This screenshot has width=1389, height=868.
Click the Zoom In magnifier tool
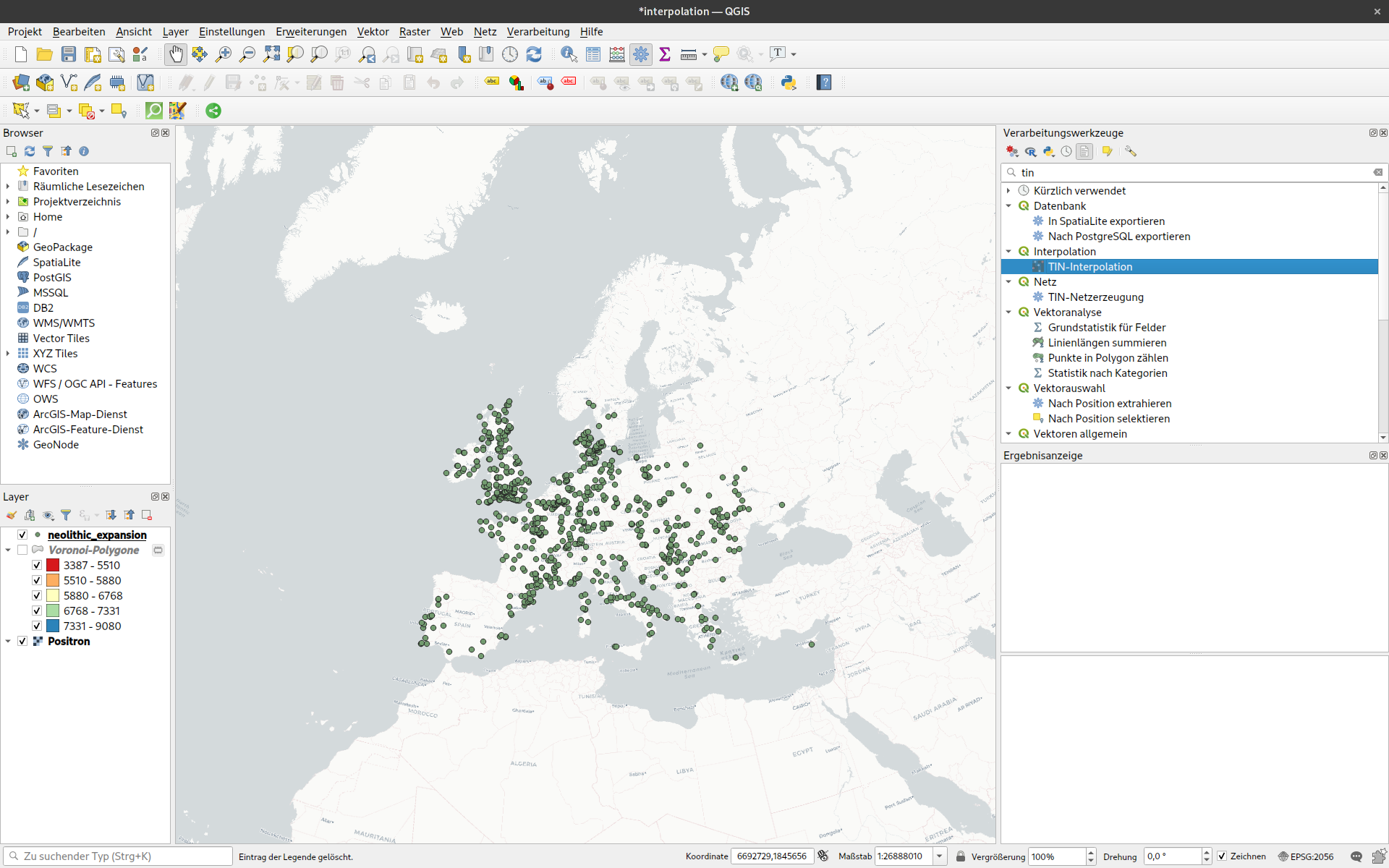224,54
